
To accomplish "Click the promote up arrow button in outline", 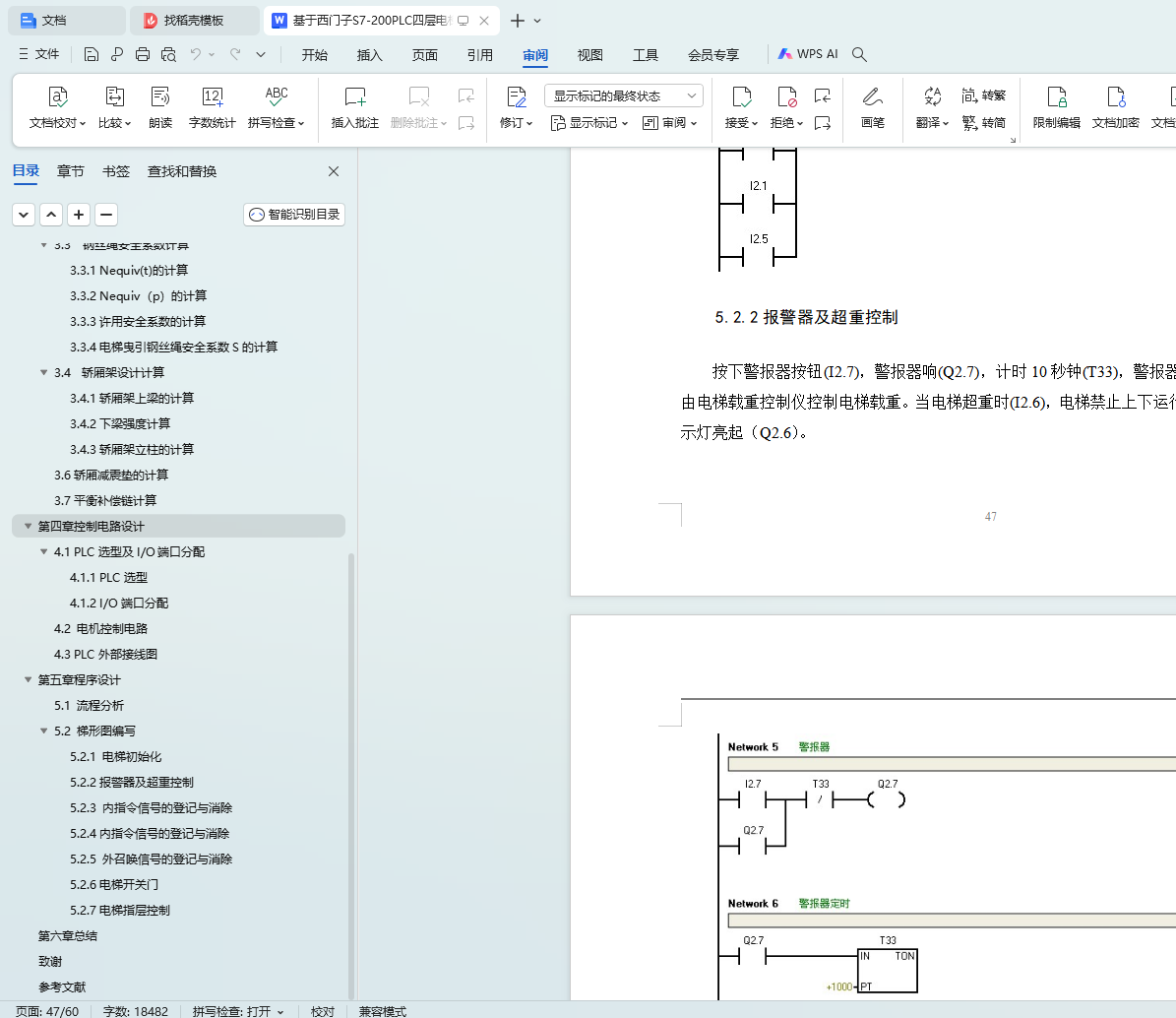I will click(51, 215).
